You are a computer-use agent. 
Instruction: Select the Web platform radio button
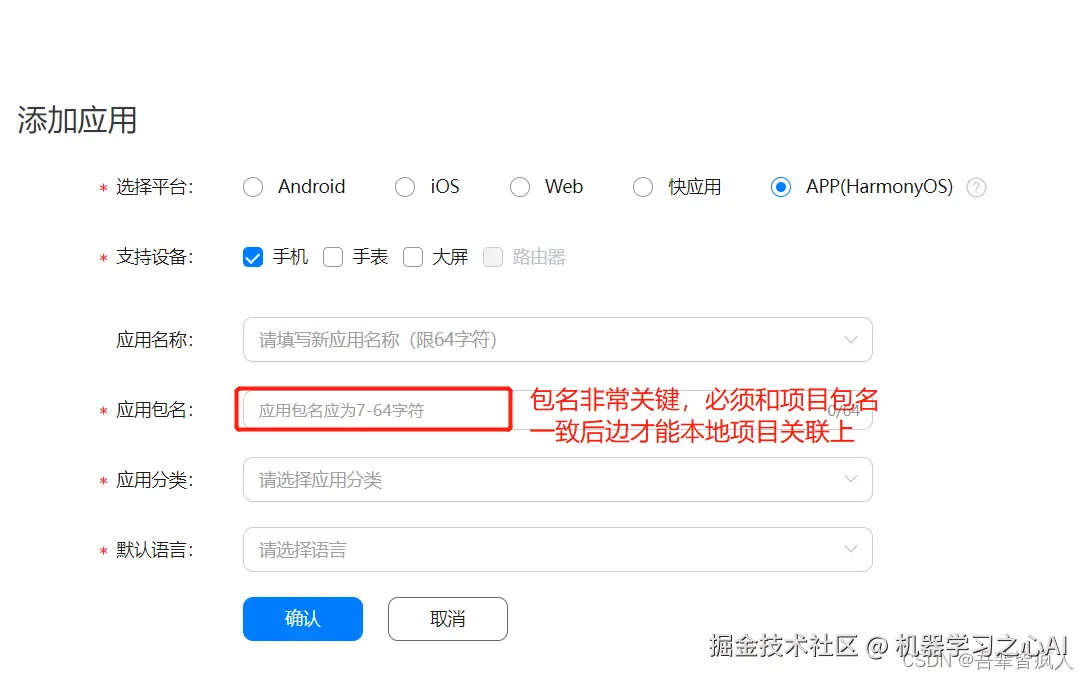[519, 188]
